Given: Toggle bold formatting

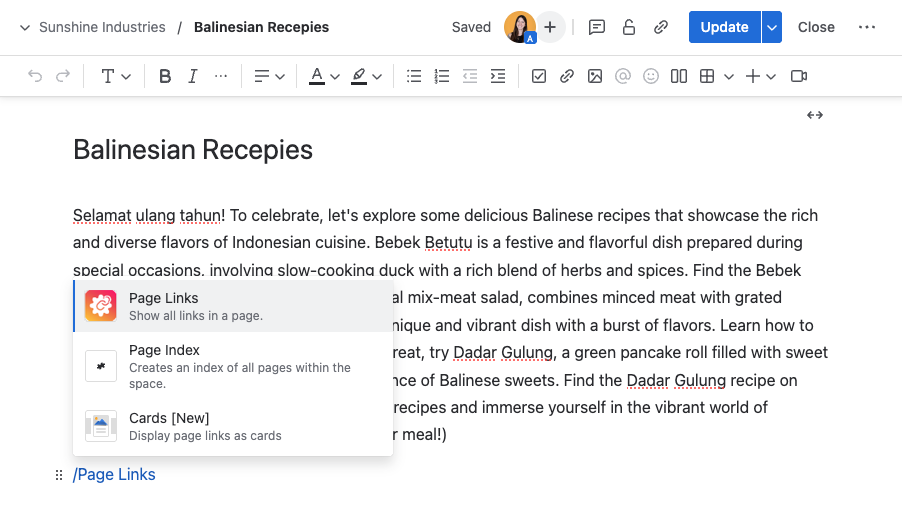Looking at the screenshot, I should pos(165,76).
